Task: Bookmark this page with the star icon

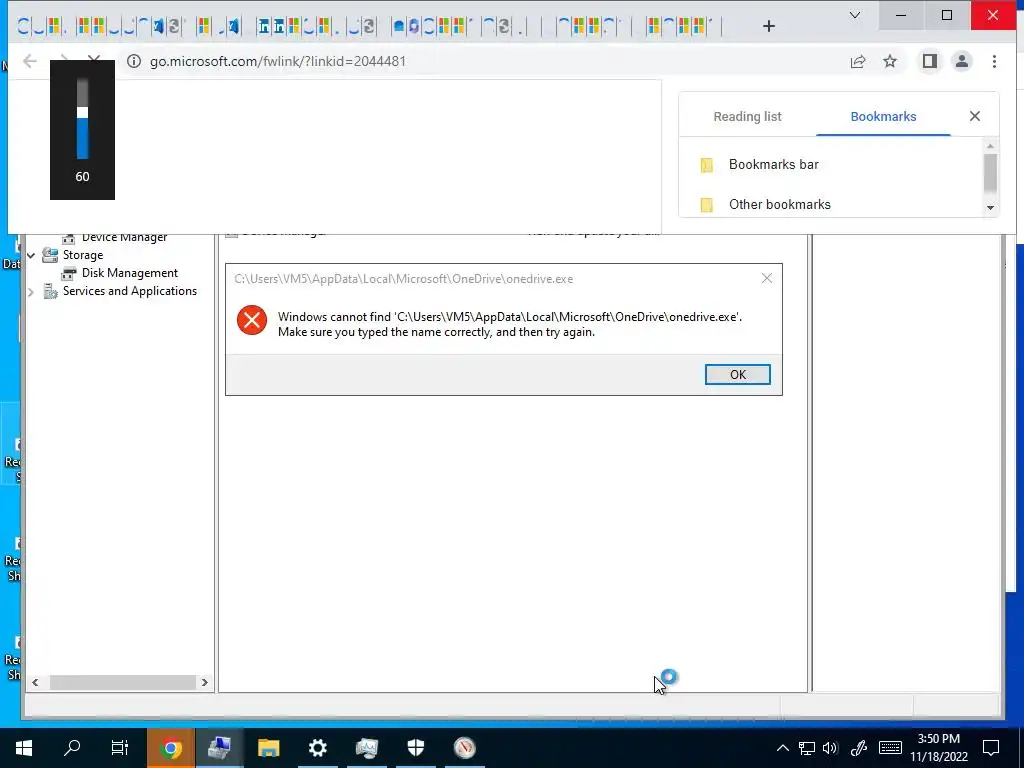Action: pos(890,61)
